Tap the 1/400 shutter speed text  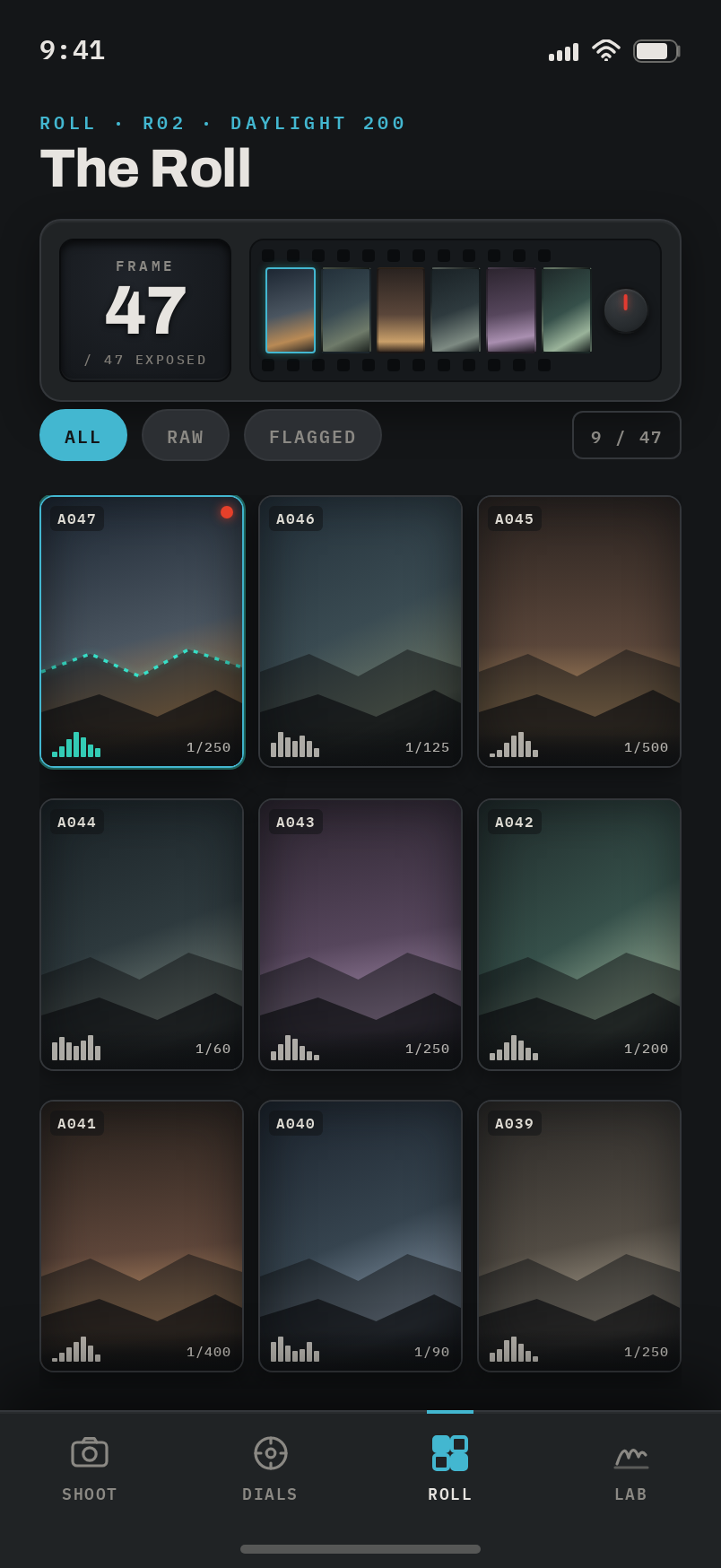(209, 1353)
